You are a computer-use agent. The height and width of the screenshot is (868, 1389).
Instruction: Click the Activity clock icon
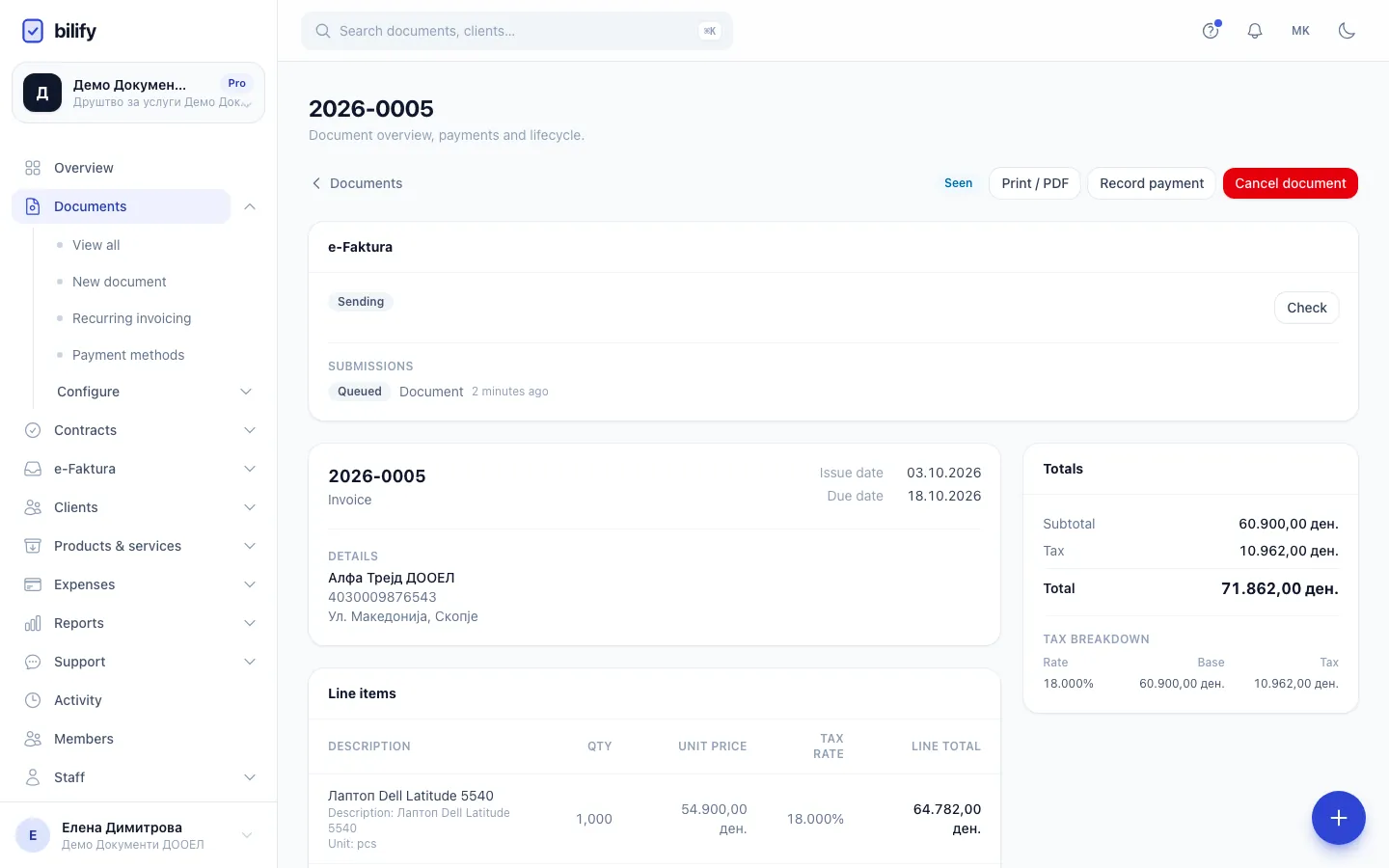coord(33,700)
